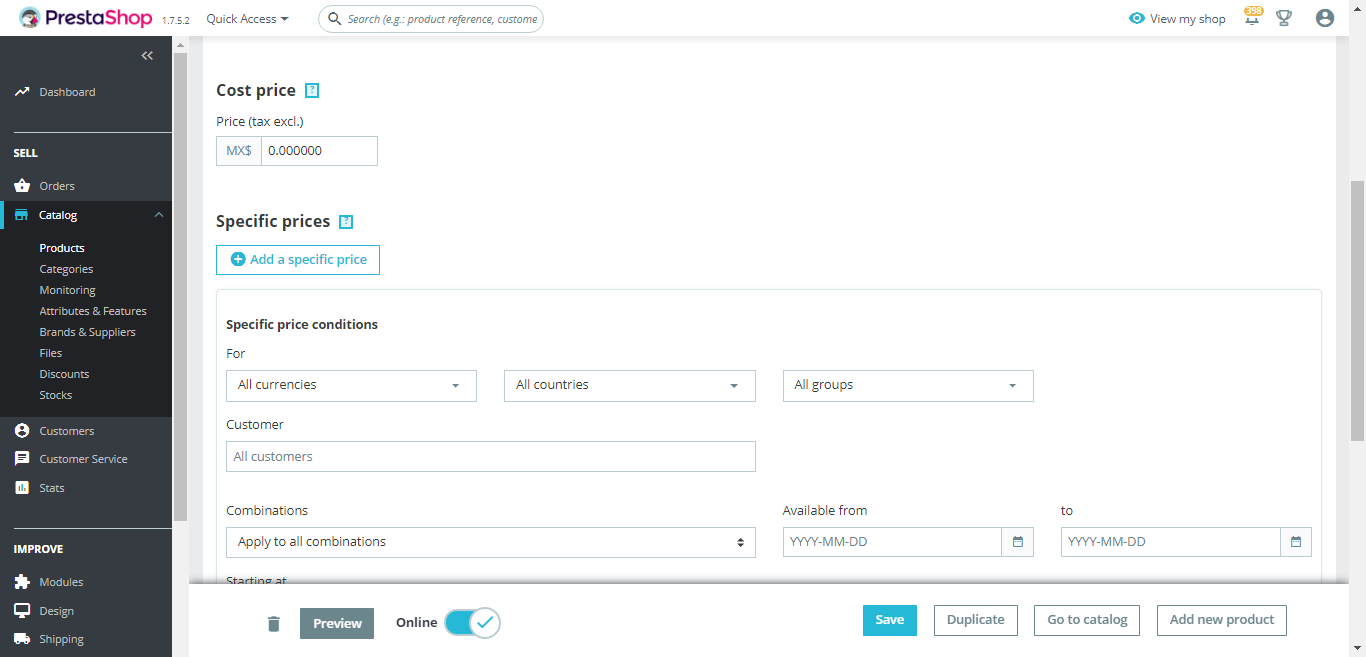Click the Duplicate button
The width and height of the screenshot is (1366, 657).
click(976, 620)
